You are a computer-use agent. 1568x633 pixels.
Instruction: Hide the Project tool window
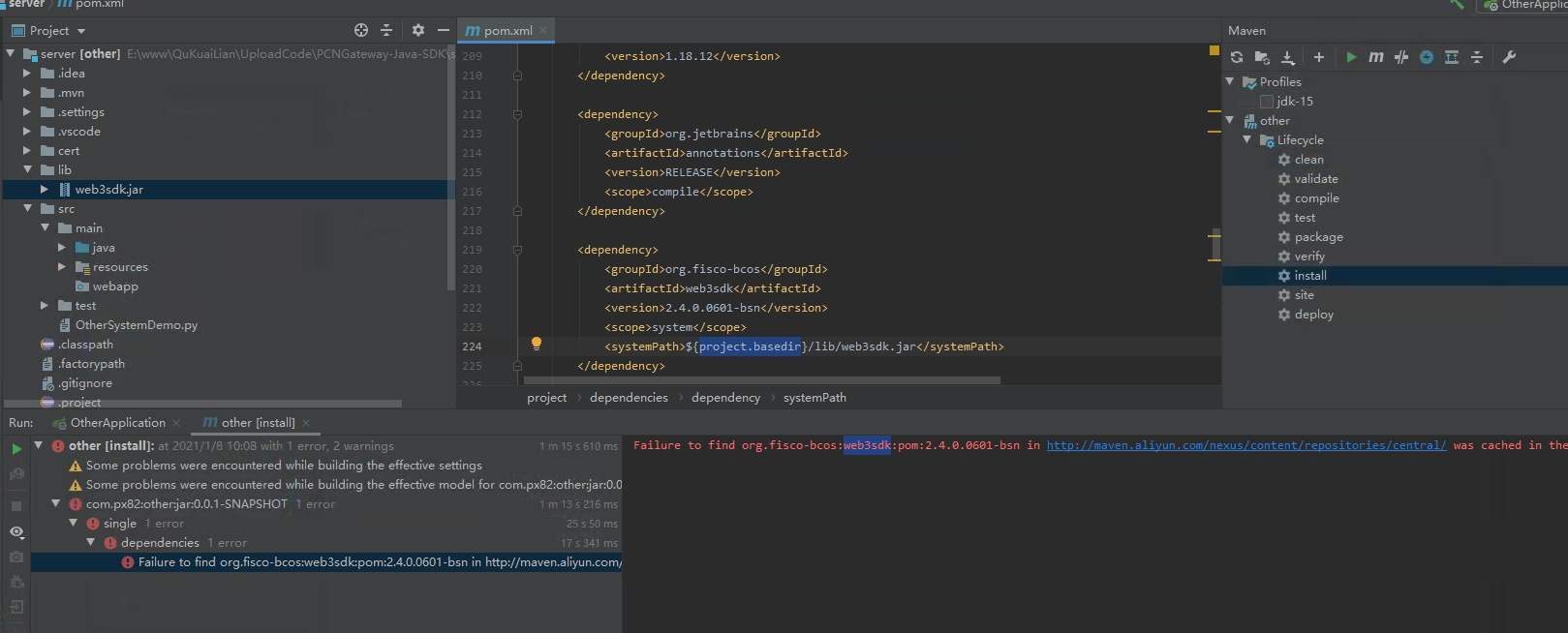point(444,30)
